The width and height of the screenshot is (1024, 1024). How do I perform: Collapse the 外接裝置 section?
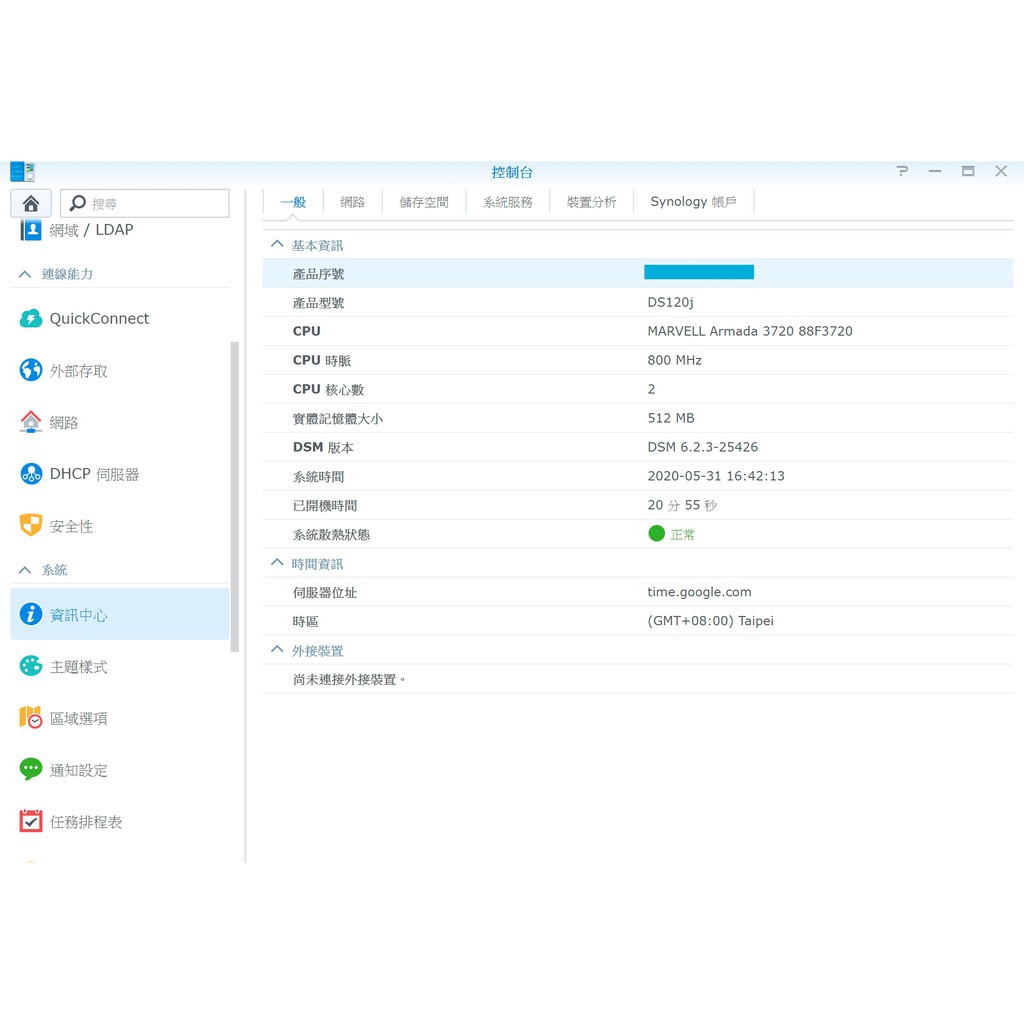[x=277, y=650]
